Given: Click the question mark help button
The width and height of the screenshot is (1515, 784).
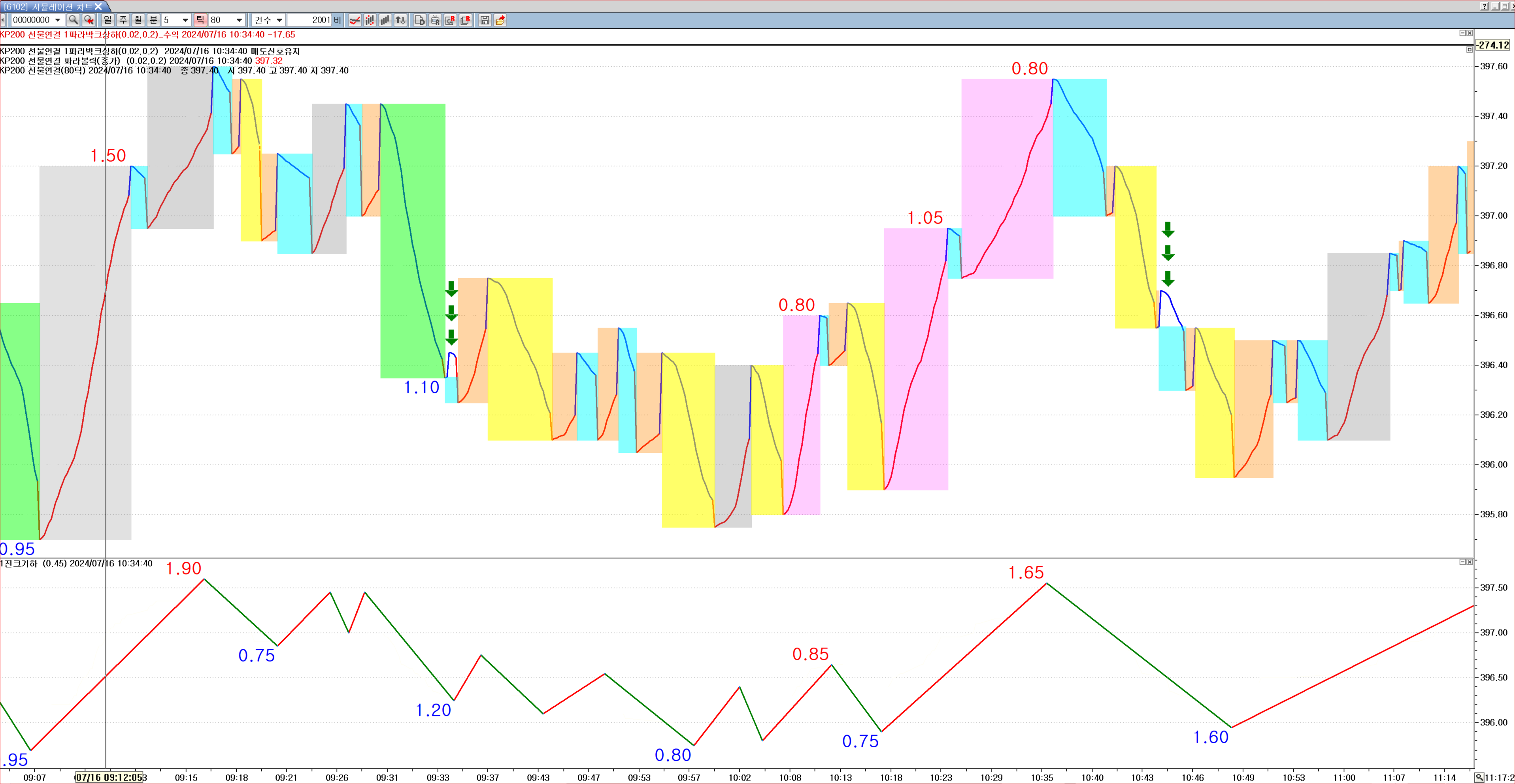Looking at the screenshot, I should [x=1484, y=6].
